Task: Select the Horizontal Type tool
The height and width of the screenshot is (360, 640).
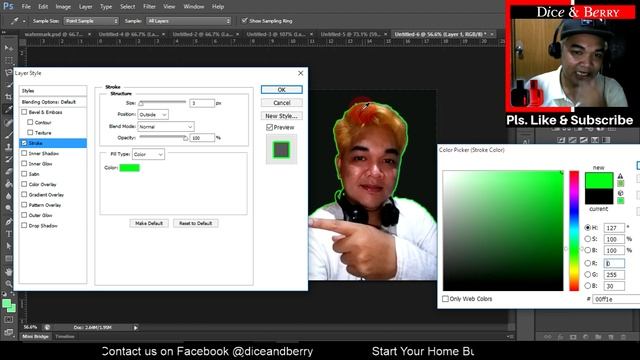Action: pyautogui.click(x=8, y=234)
